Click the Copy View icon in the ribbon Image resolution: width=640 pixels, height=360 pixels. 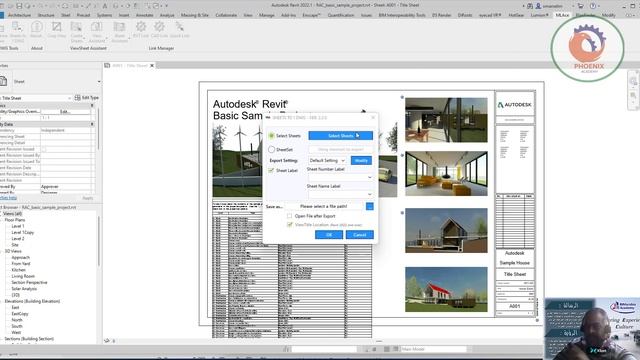click(x=56, y=27)
